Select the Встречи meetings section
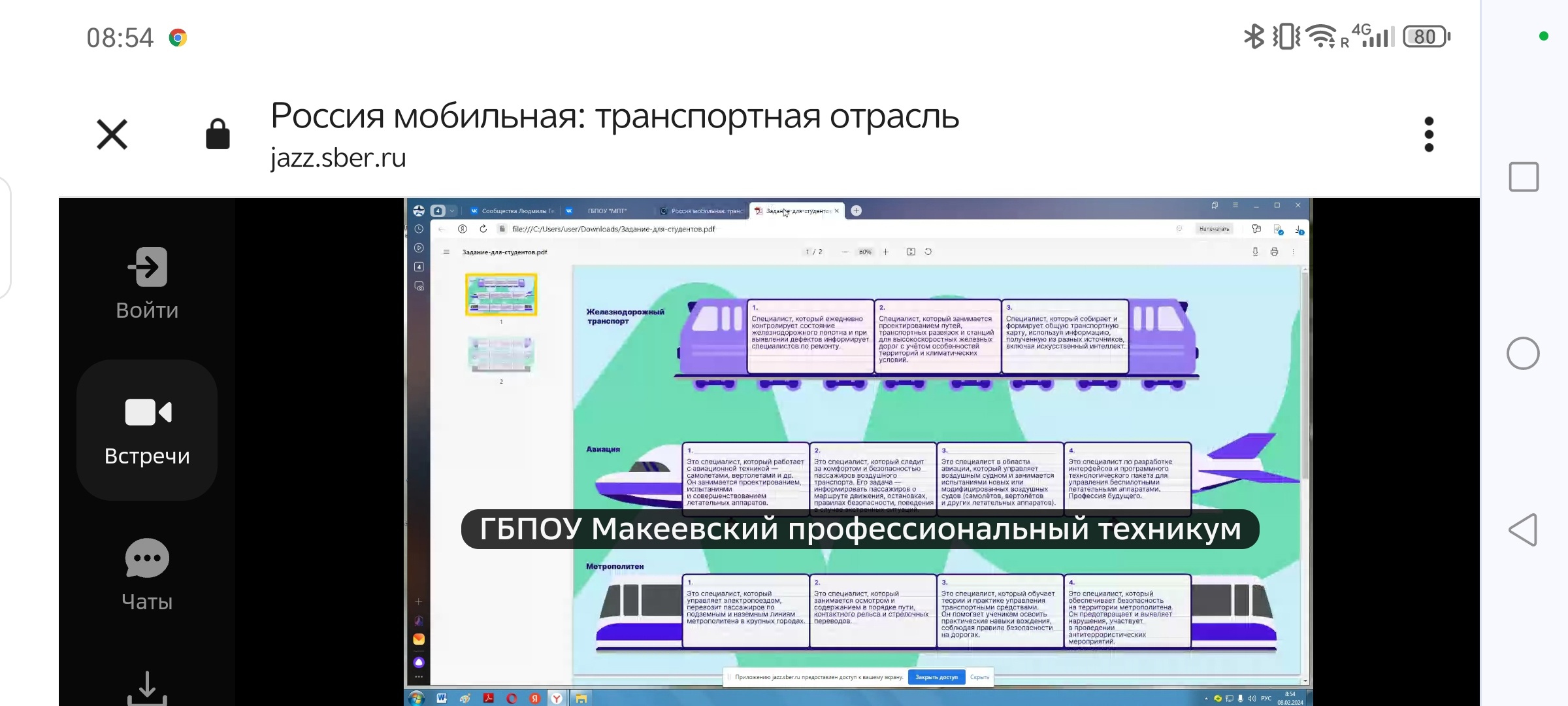 (x=147, y=430)
